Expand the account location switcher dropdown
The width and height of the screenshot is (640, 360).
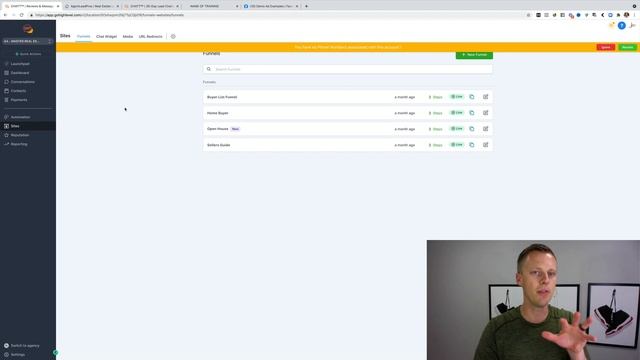click(x=27, y=41)
